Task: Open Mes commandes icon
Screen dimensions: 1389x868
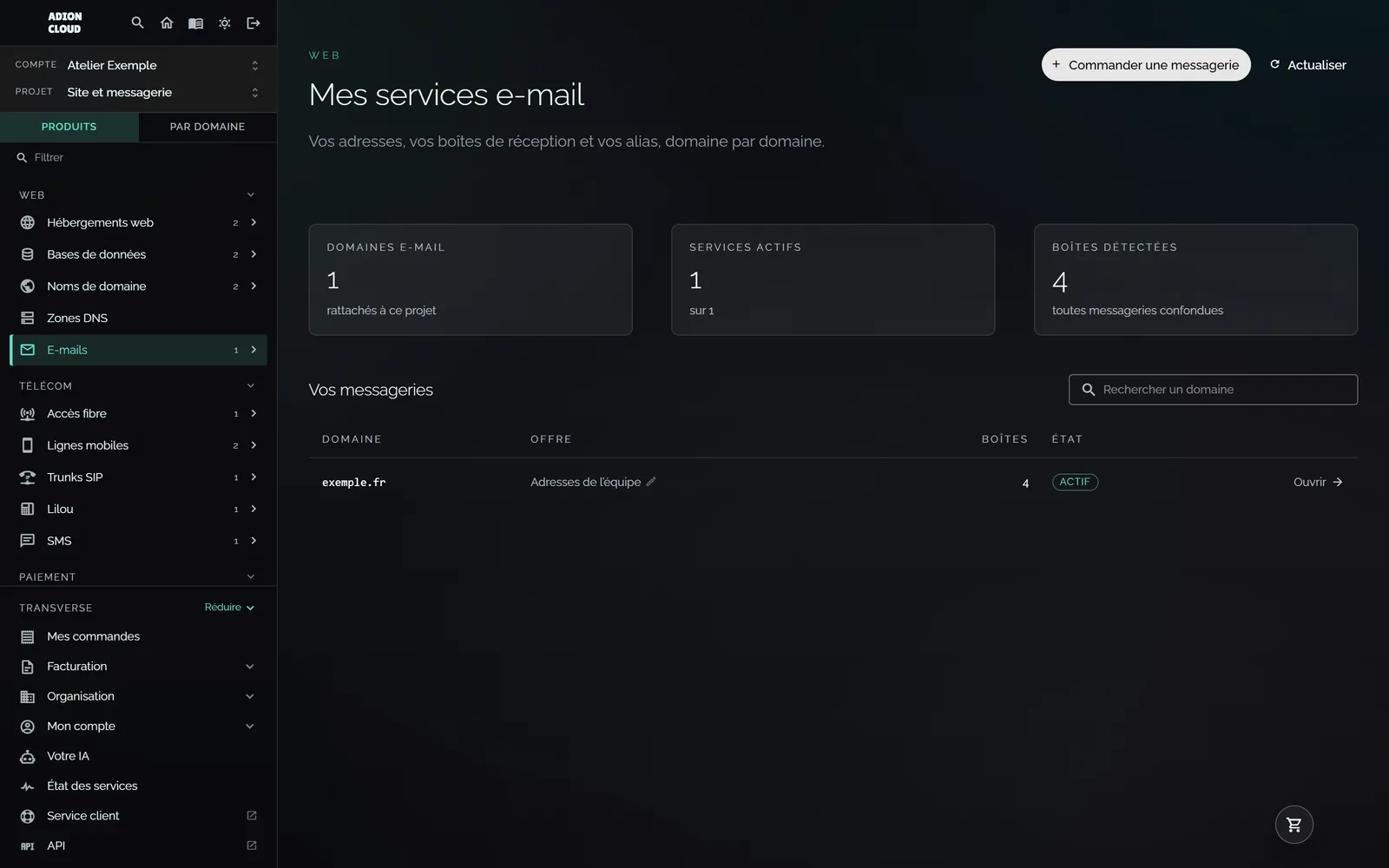Action: coord(28,636)
